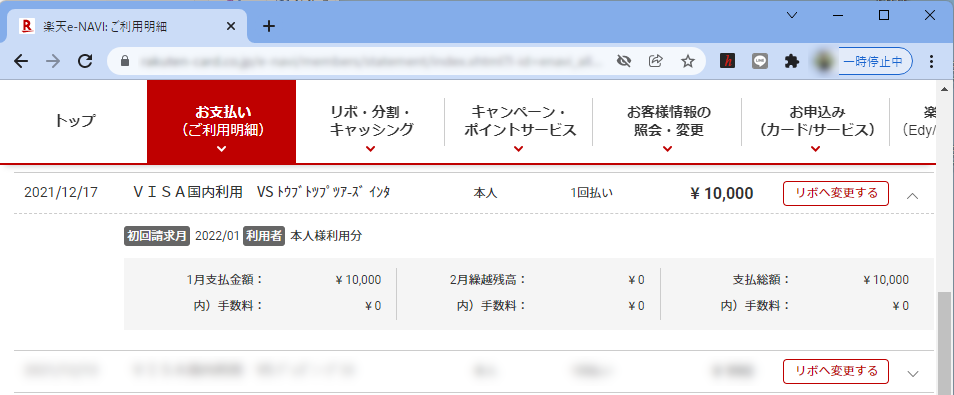Click the merchant text ＶＩＳＡ国内利用
Screen dimensions: 954x395
(x=187, y=192)
